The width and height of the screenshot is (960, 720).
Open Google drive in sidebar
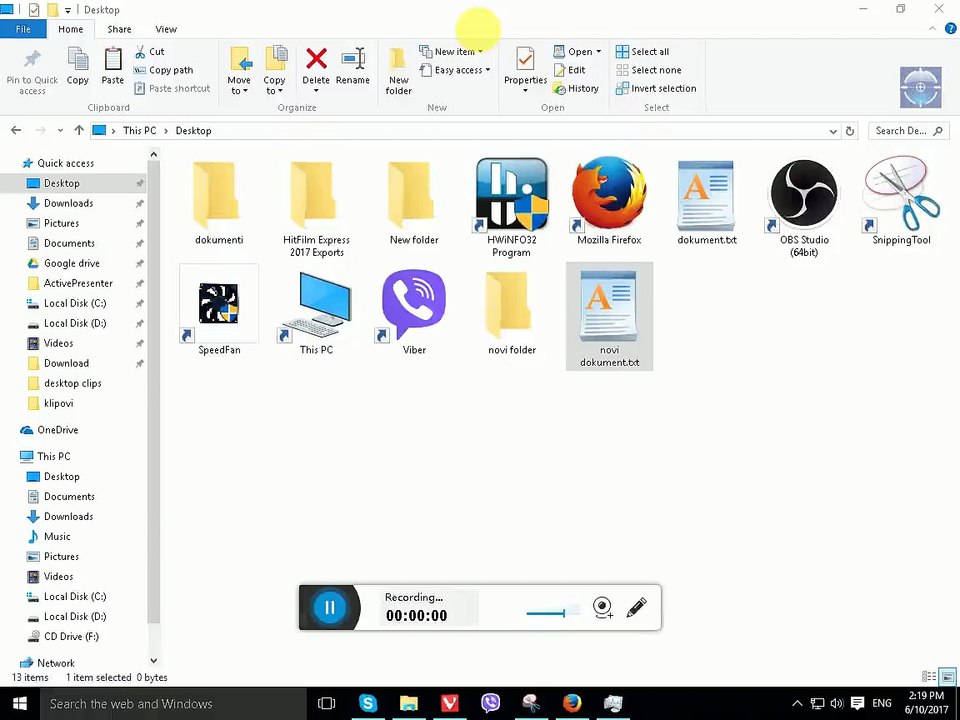tap(72, 263)
